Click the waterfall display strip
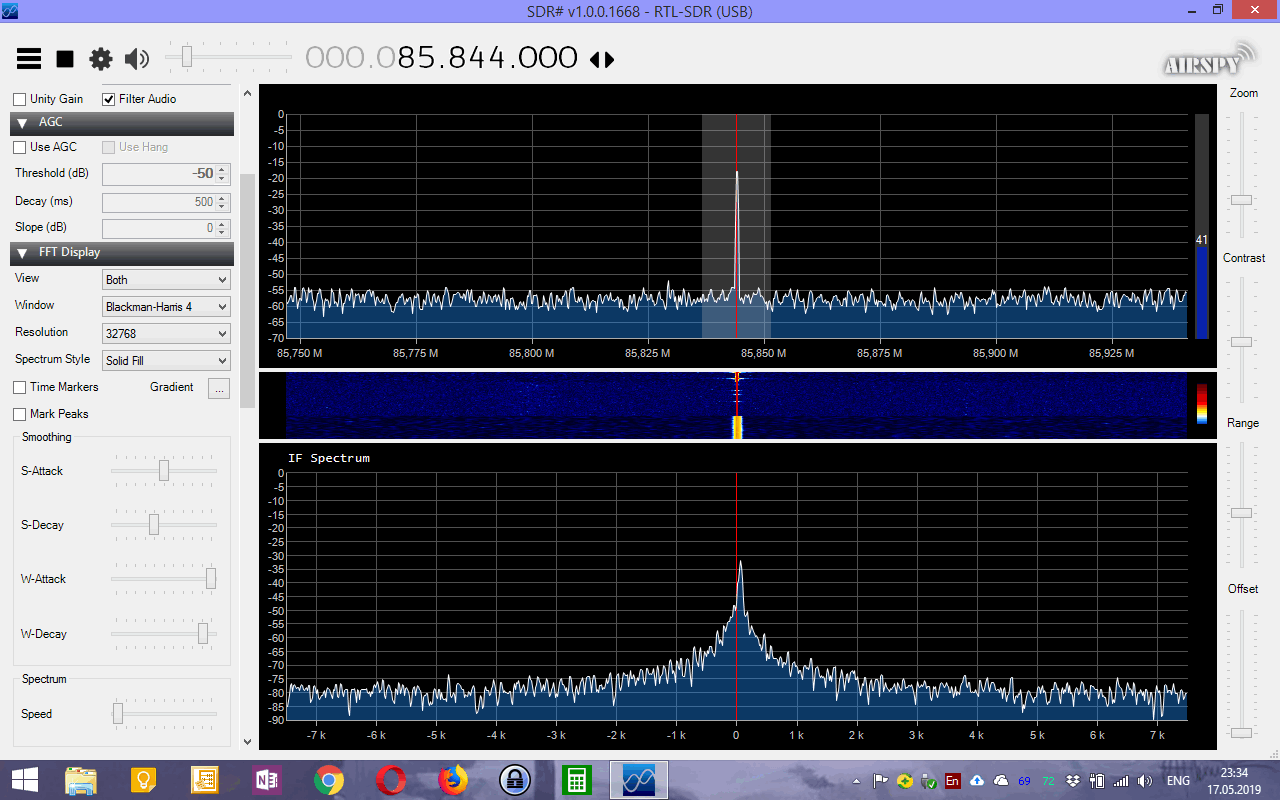This screenshot has width=1280, height=800. click(736, 405)
